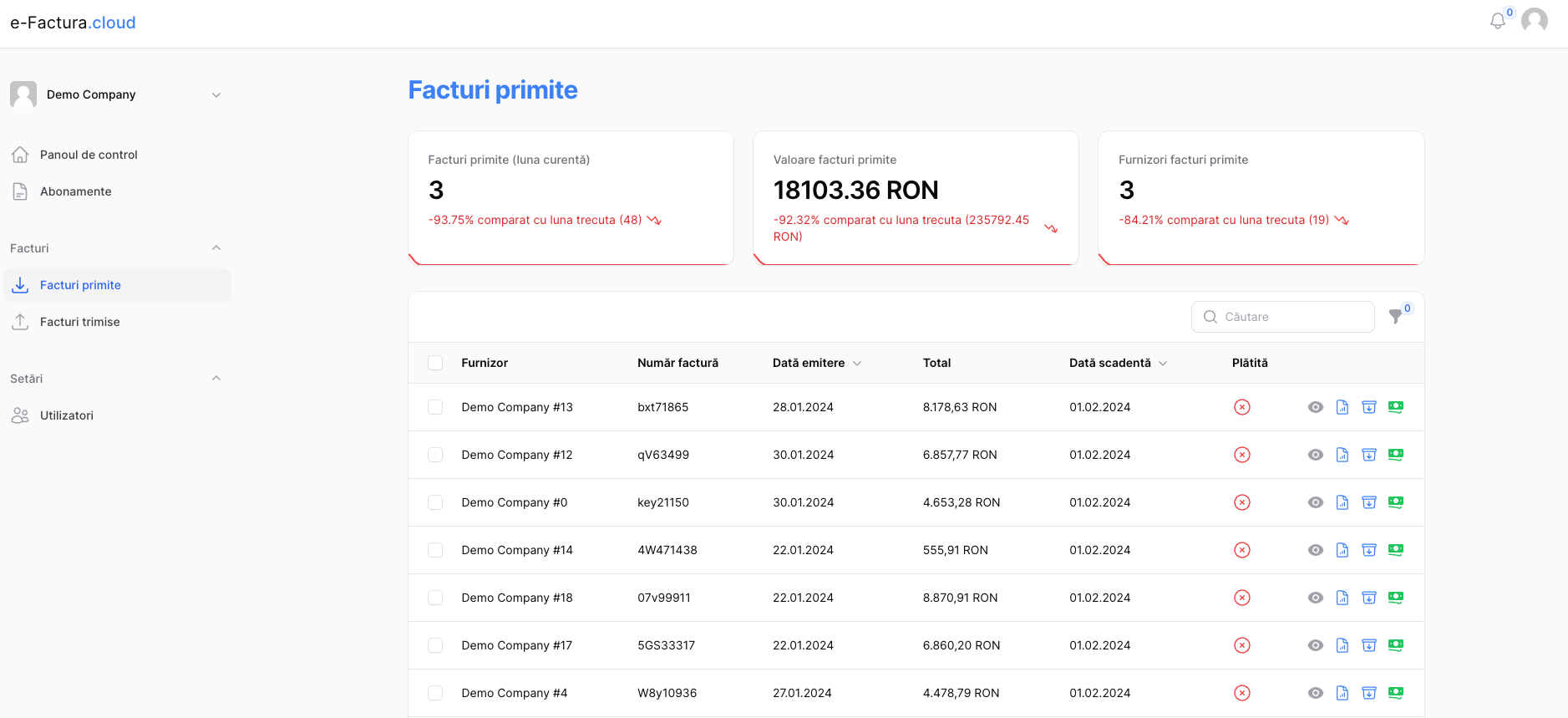Focus the Căutare search field
1568x718 pixels.
(1283, 317)
